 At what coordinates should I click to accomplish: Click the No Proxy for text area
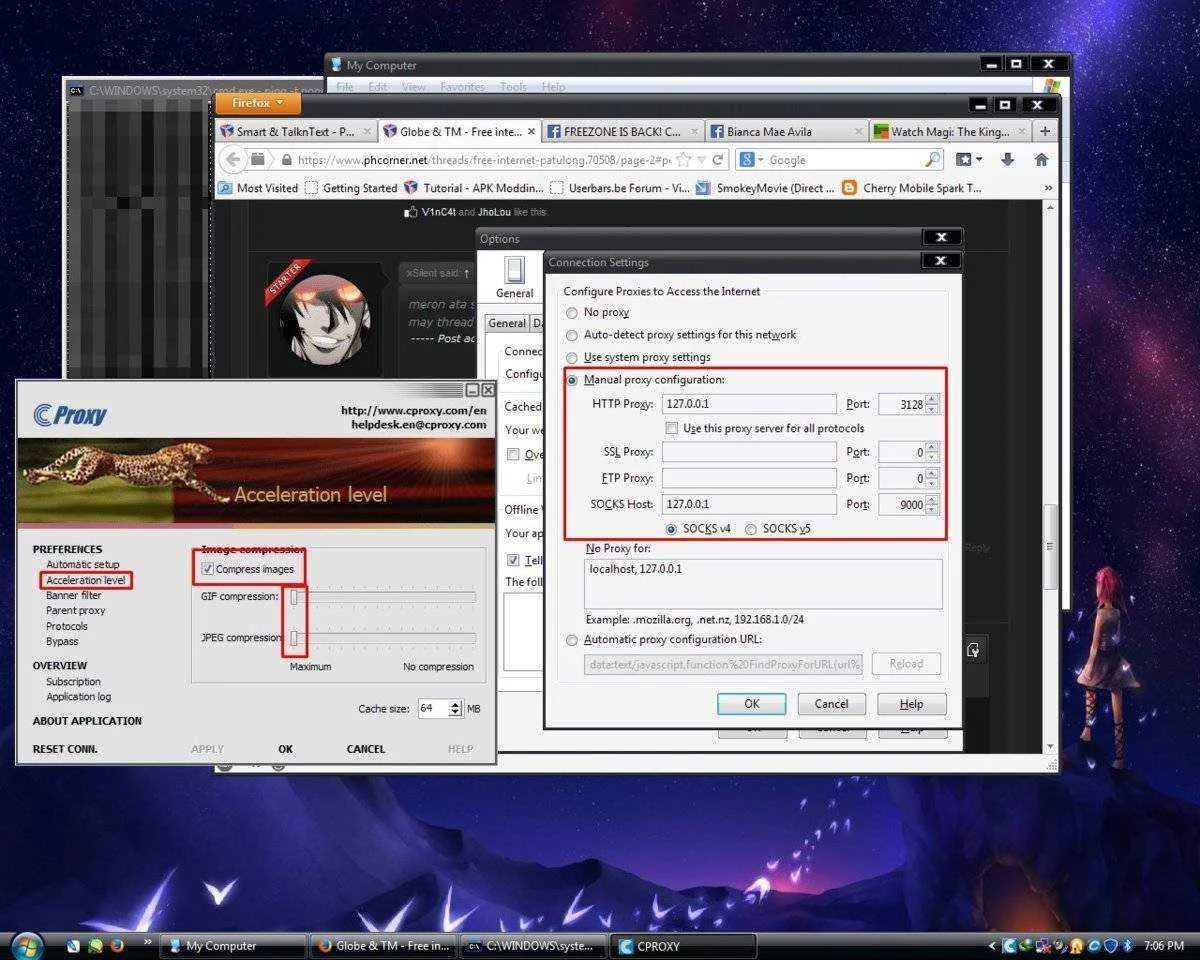tap(763, 584)
